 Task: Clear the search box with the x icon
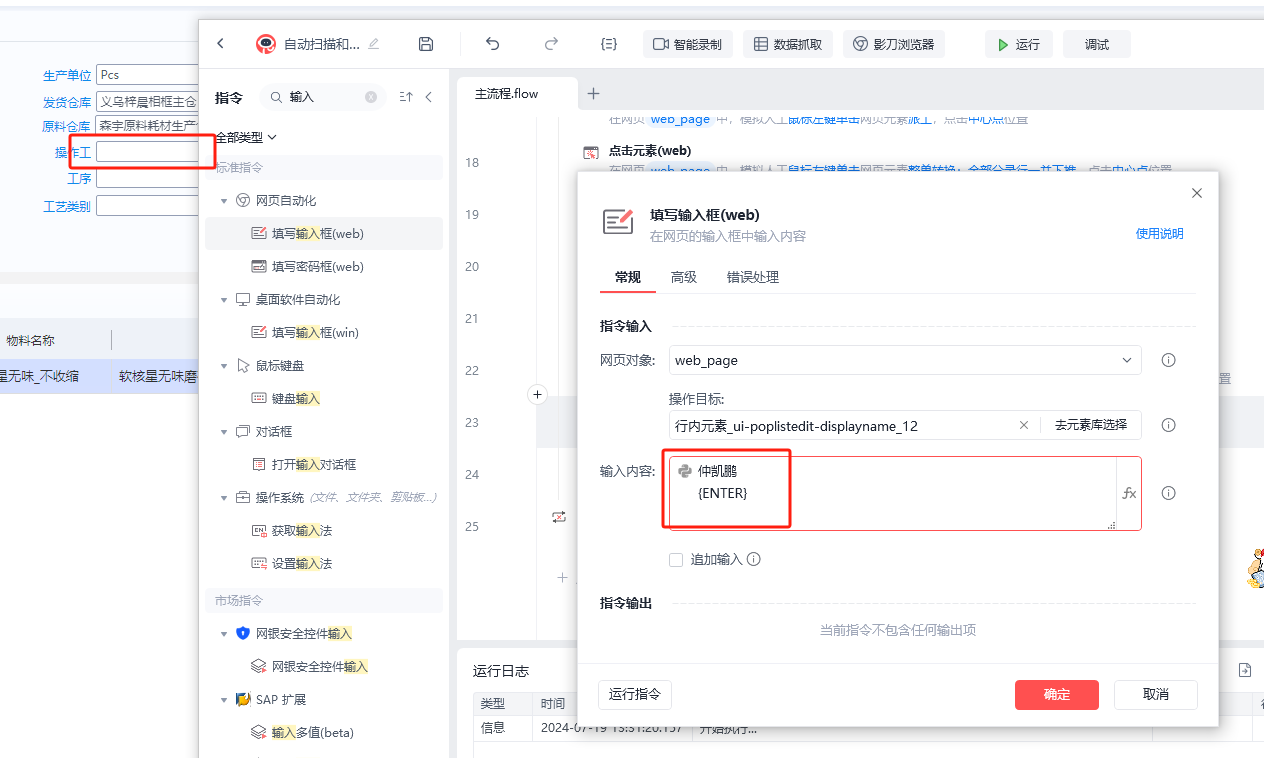point(371,97)
